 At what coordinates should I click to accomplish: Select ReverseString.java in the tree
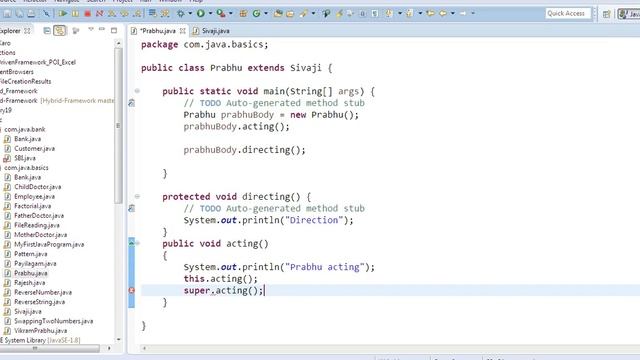pos(40,302)
